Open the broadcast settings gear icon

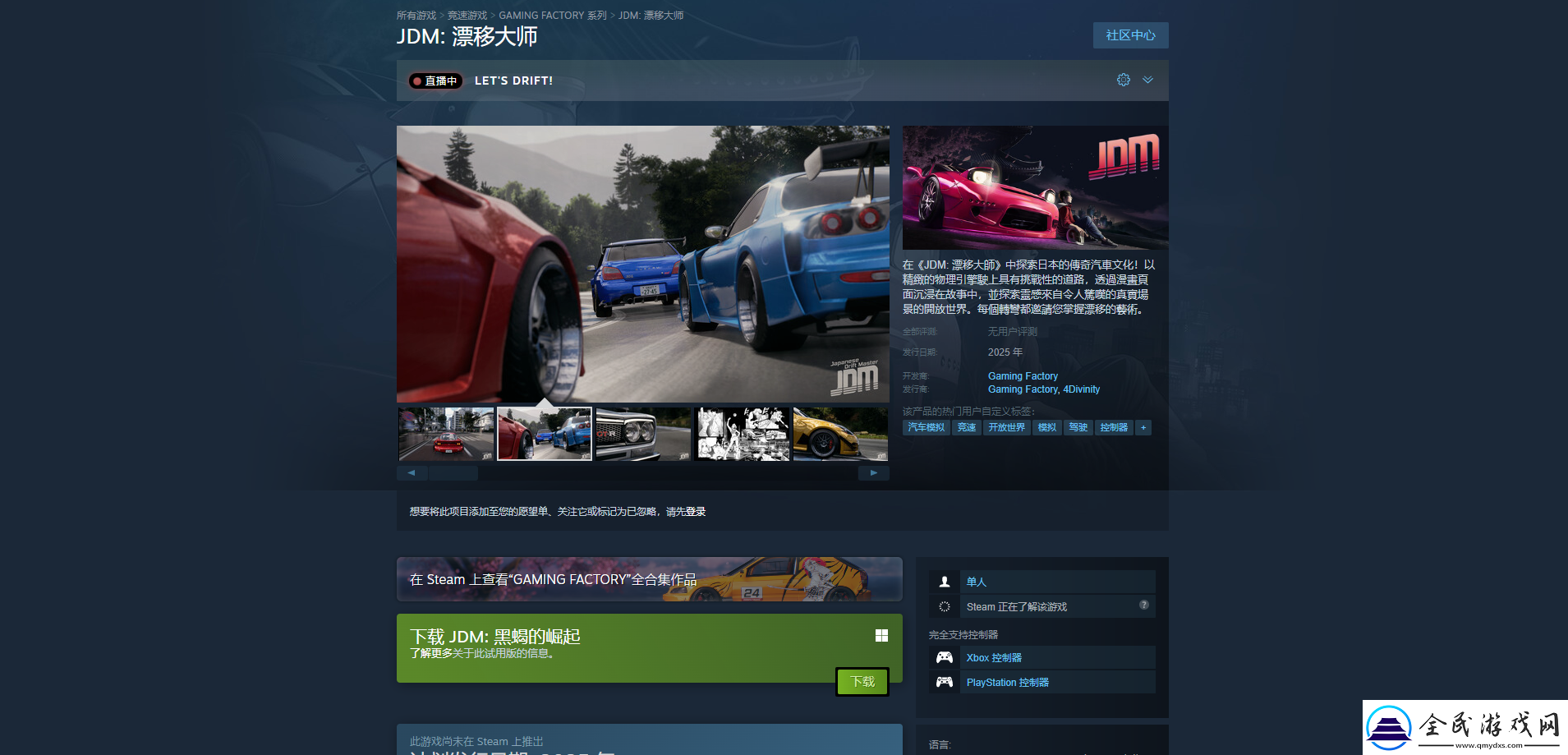click(1123, 80)
